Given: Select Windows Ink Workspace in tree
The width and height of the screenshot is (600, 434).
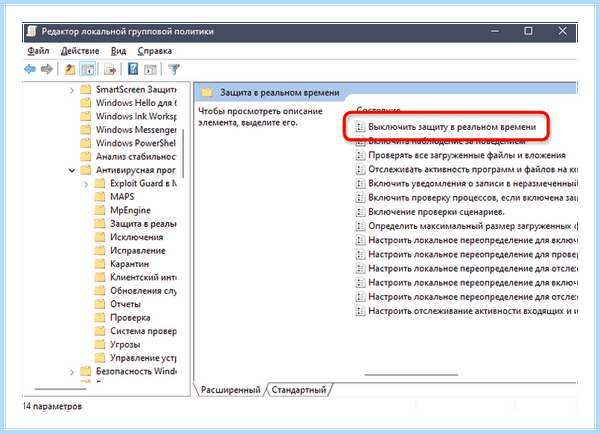Looking at the screenshot, I should coord(136,116).
